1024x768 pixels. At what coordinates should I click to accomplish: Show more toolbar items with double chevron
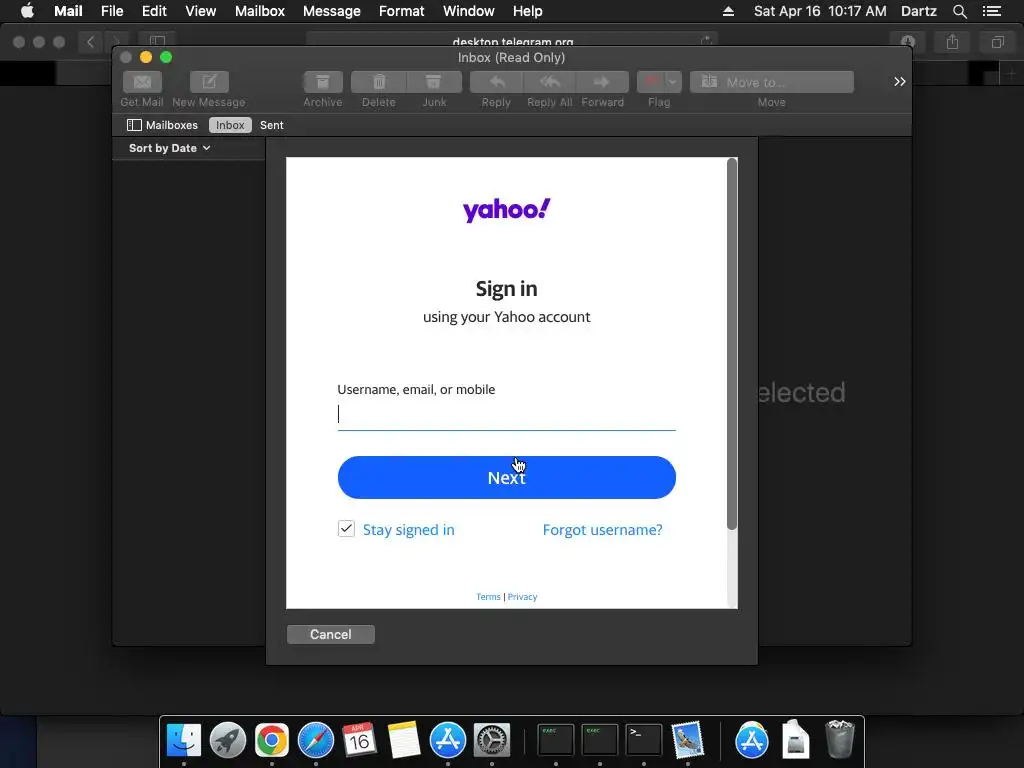click(900, 82)
